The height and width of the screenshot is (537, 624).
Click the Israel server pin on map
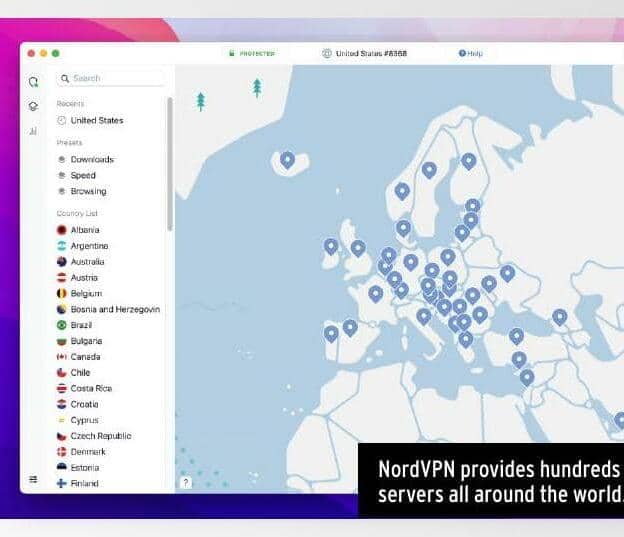click(527, 377)
